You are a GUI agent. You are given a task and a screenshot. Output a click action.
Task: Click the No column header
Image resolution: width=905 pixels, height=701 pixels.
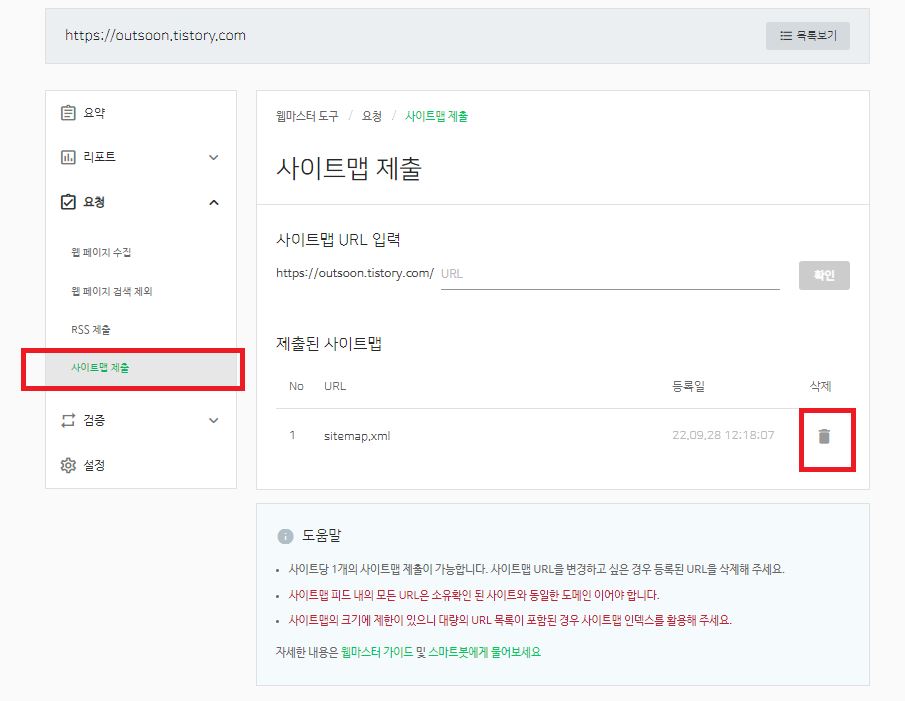click(x=296, y=386)
